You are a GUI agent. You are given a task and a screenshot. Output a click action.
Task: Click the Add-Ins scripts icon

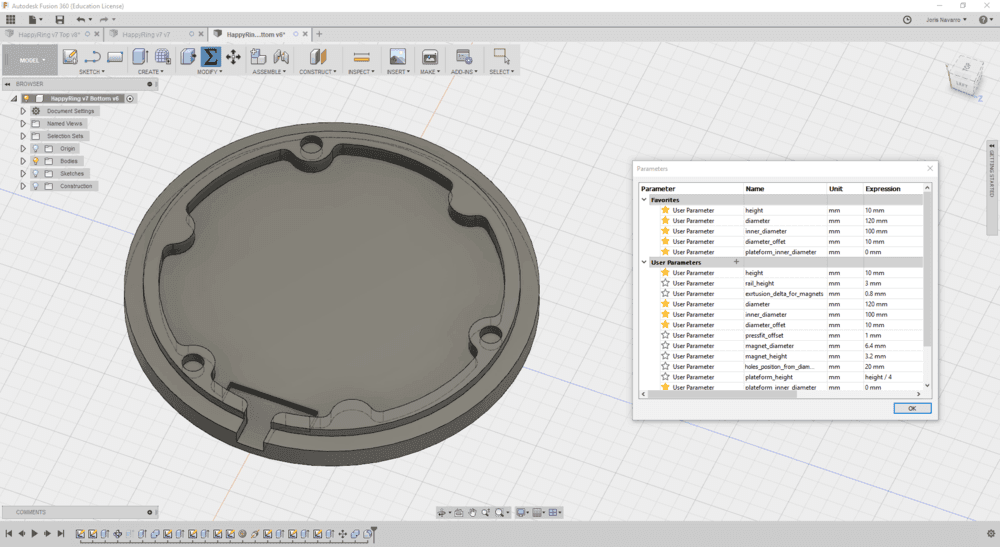coord(464,57)
